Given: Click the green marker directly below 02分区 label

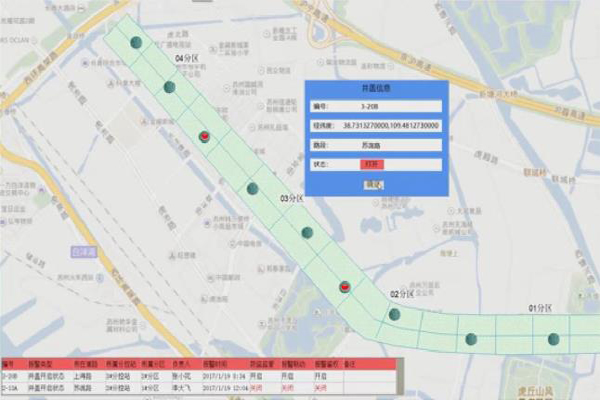Looking at the screenshot, I should [x=395, y=314].
